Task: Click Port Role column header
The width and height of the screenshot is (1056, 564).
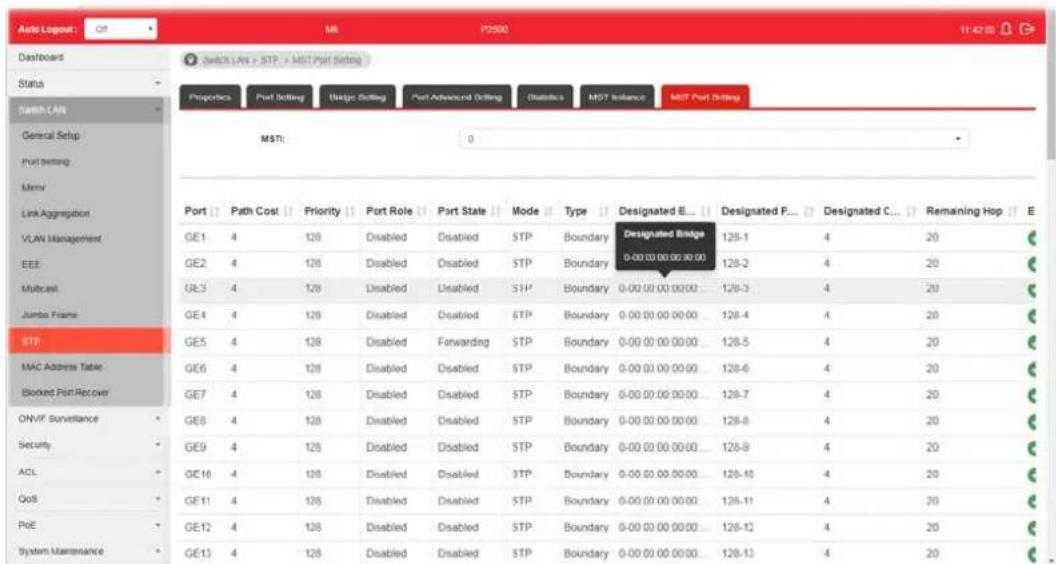Action: pyautogui.click(x=389, y=212)
